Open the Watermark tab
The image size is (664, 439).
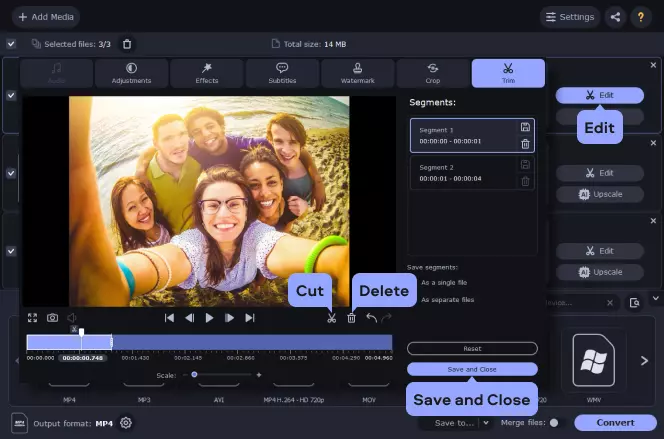357,73
